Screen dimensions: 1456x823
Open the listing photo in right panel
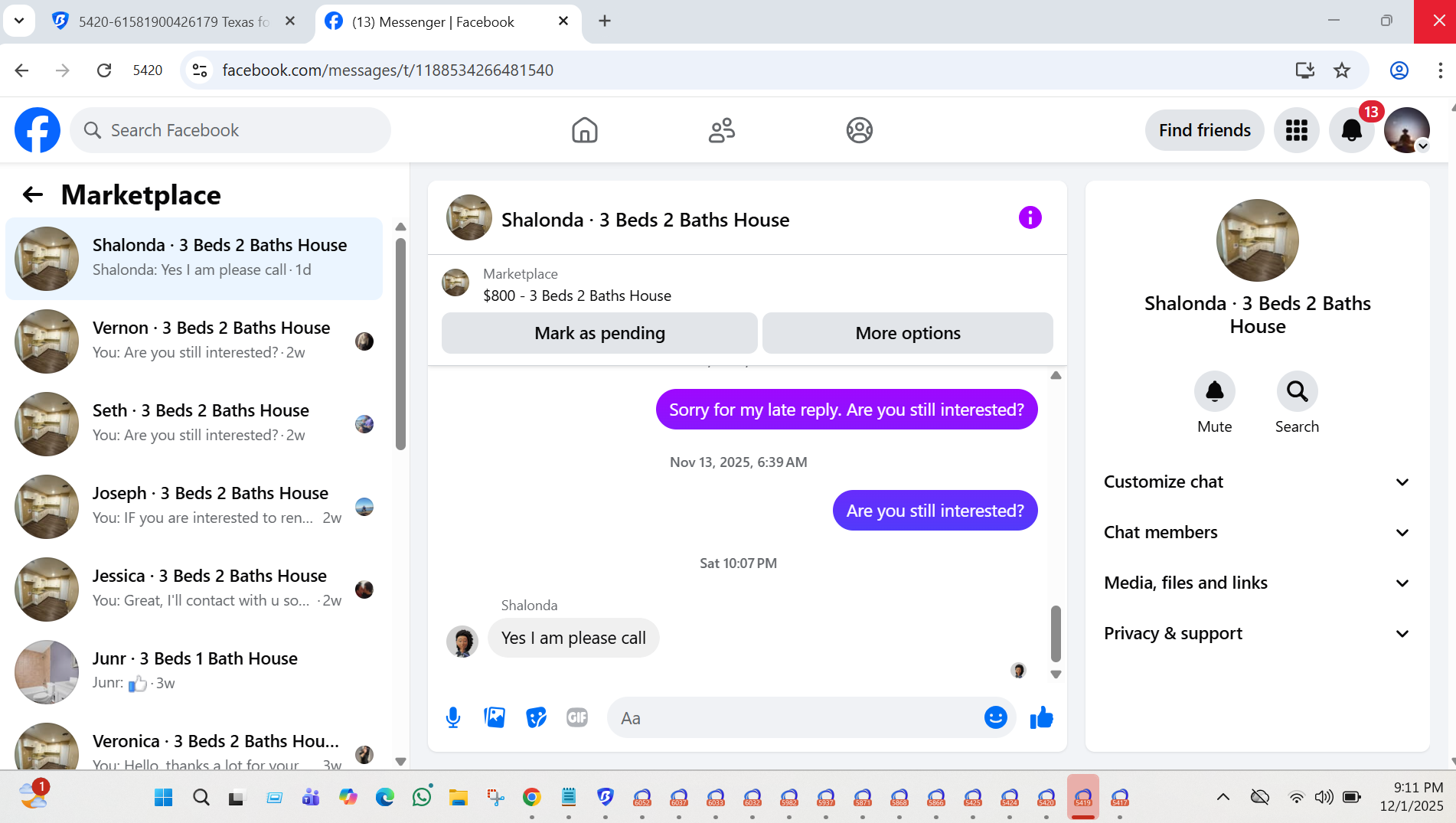(x=1257, y=240)
